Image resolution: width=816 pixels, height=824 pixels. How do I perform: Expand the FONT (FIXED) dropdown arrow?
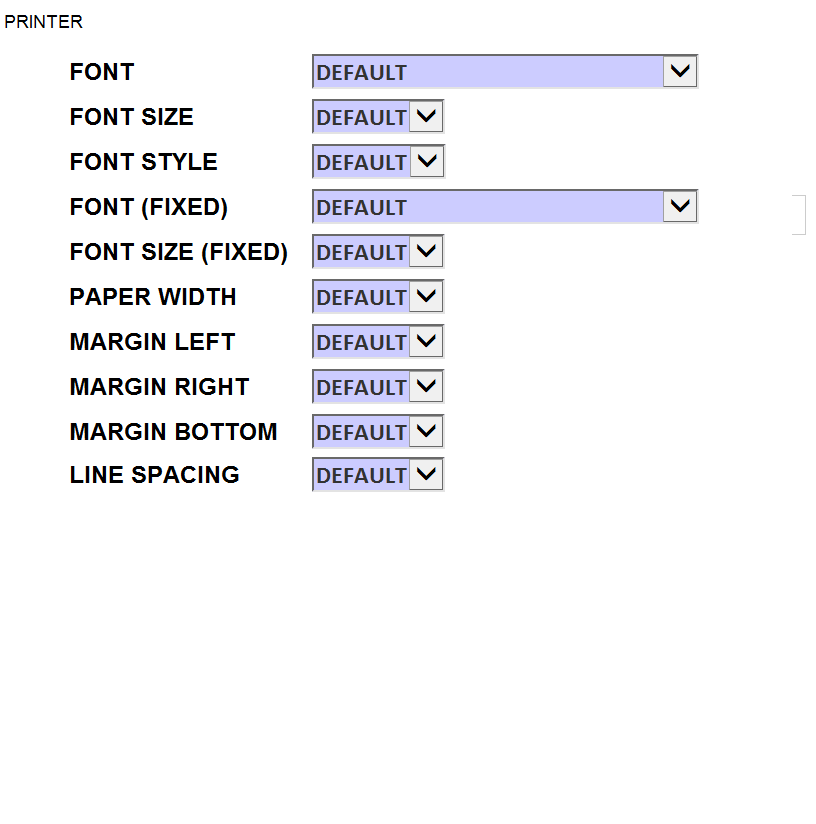click(x=680, y=207)
